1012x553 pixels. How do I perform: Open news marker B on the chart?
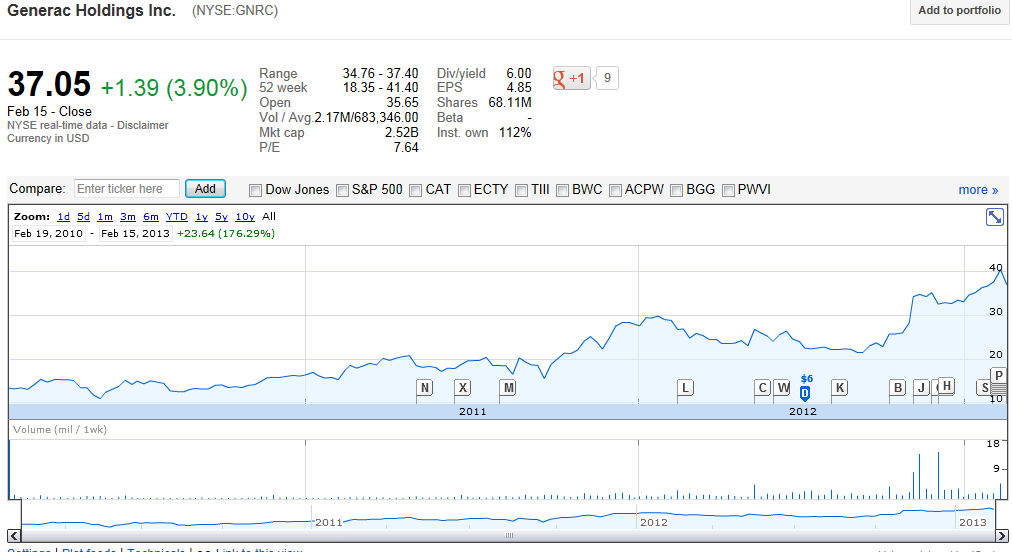point(897,388)
